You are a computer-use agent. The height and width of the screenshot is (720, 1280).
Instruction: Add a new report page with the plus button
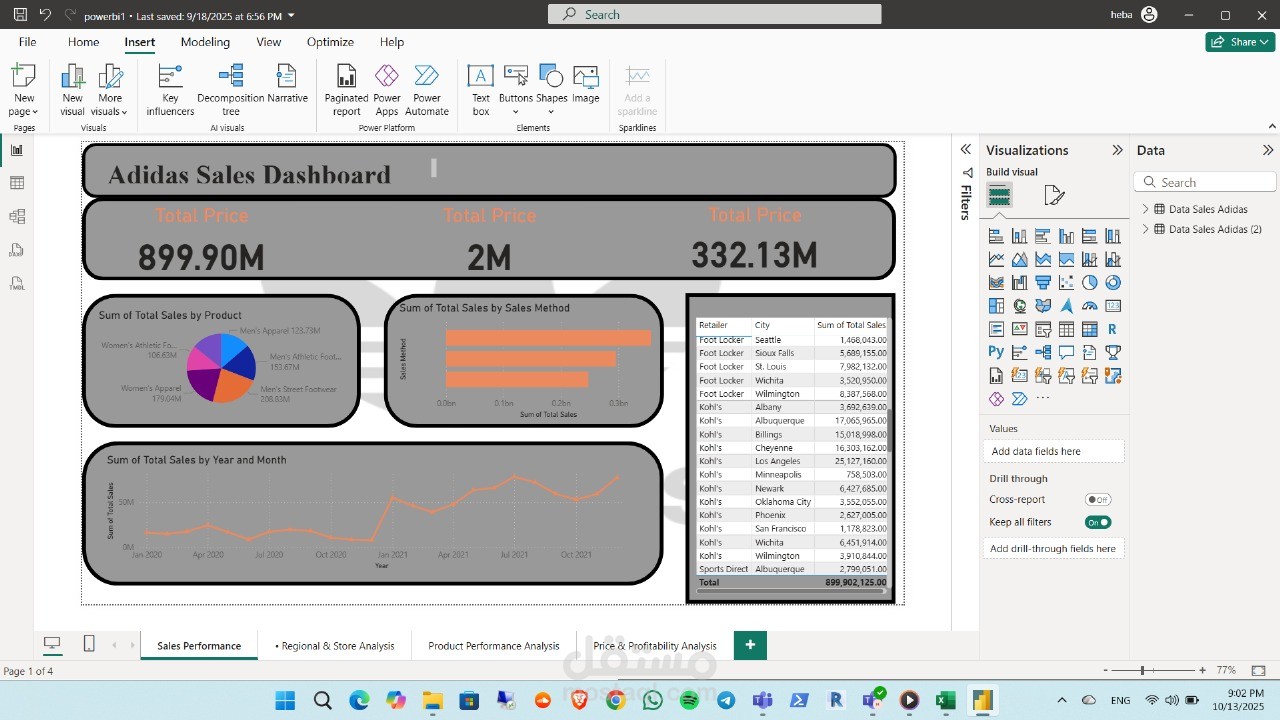tap(750, 646)
